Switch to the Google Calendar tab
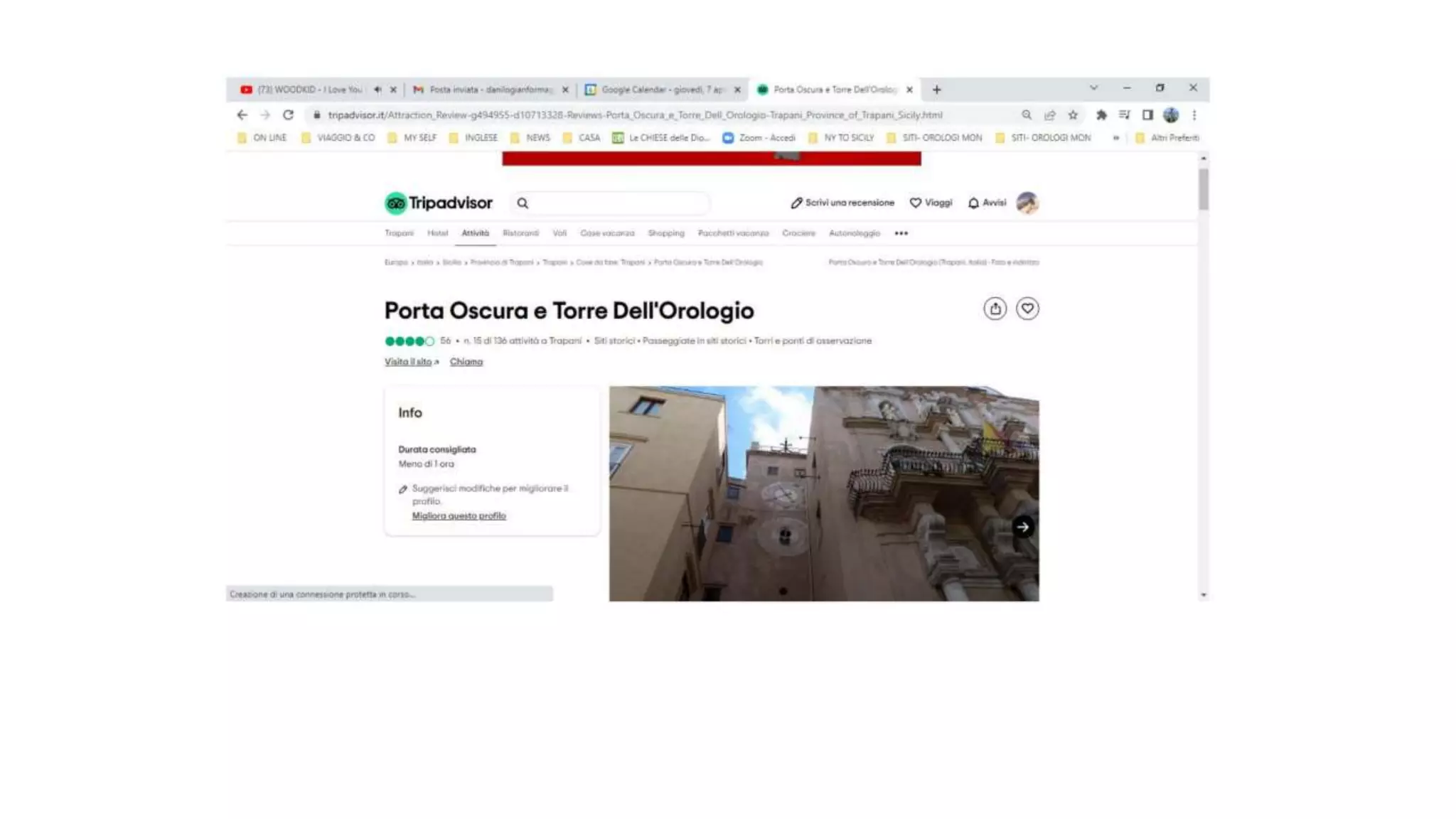 (661, 90)
